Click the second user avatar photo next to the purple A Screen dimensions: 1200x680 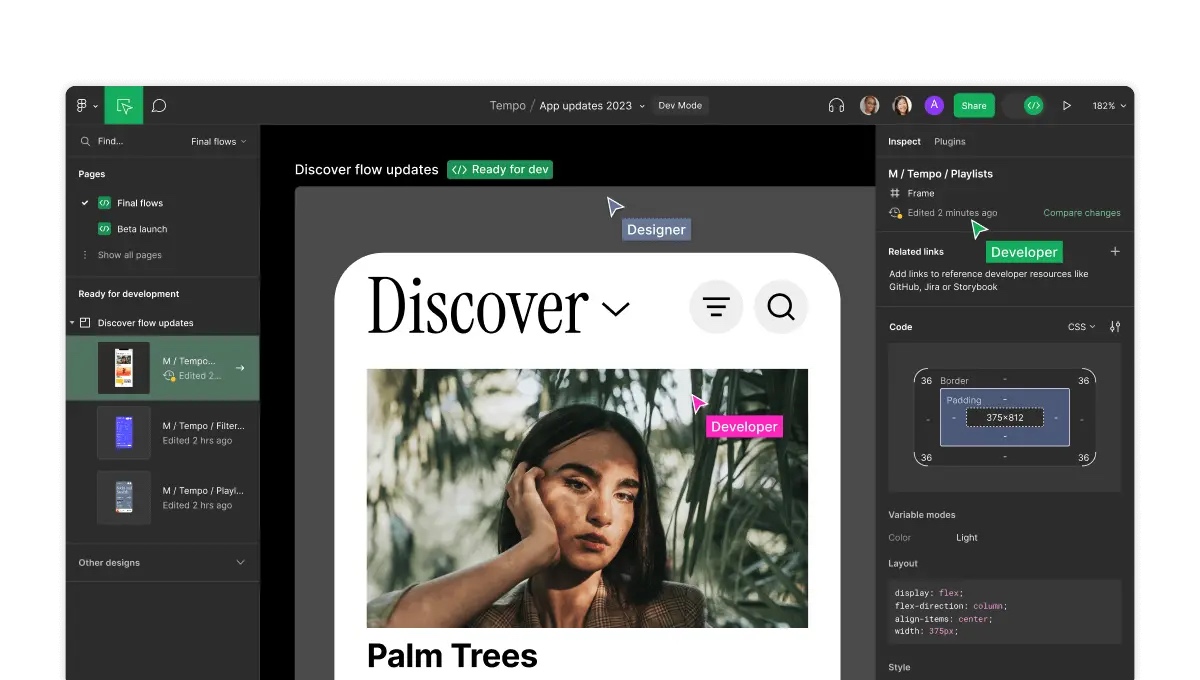[x=902, y=105]
